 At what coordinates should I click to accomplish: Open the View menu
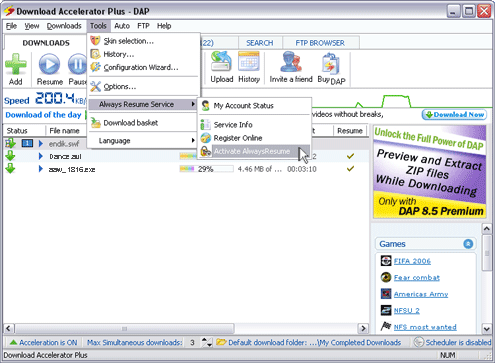[x=32, y=26]
